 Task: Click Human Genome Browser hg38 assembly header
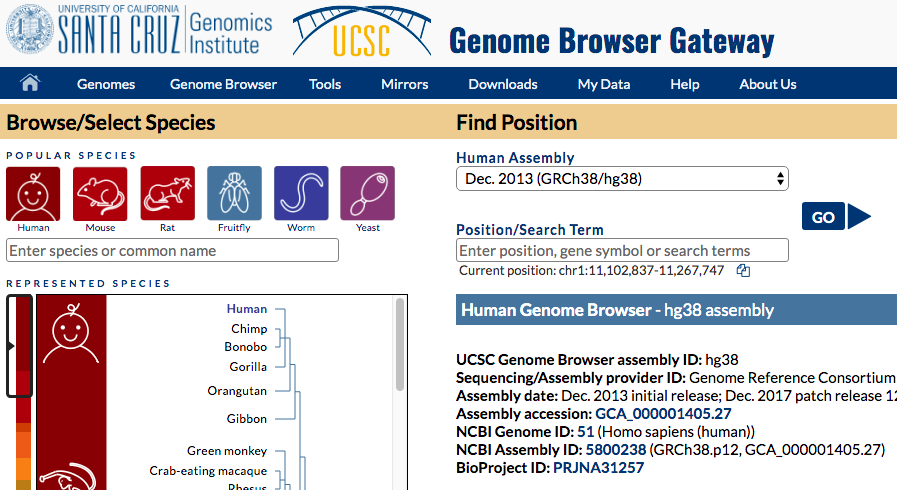point(676,310)
